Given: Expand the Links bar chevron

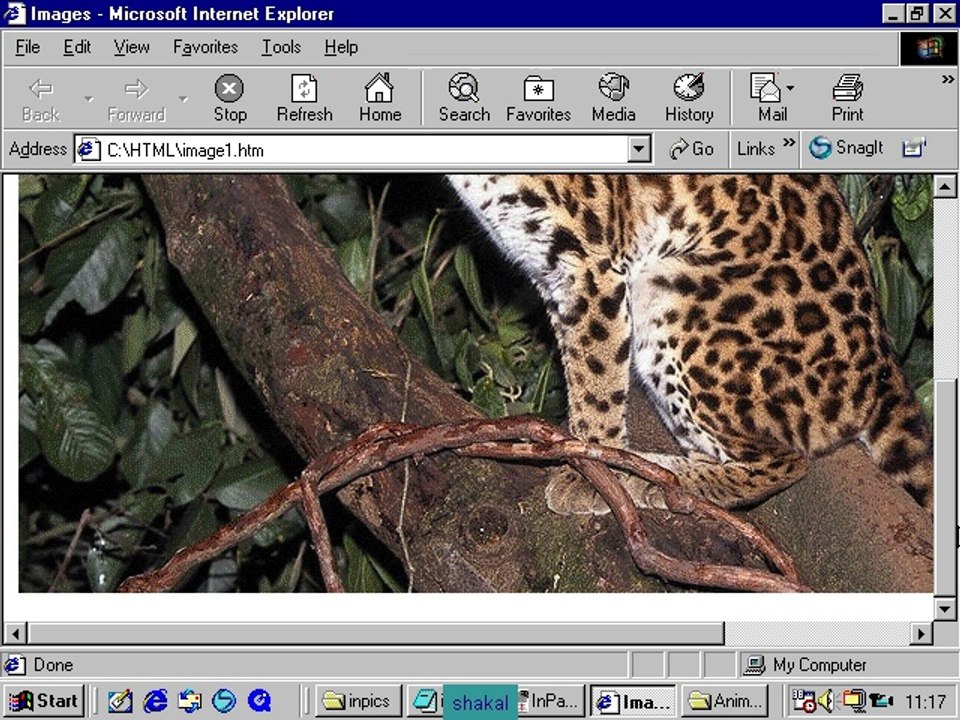Looking at the screenshot, I should (x=789, y=143).
